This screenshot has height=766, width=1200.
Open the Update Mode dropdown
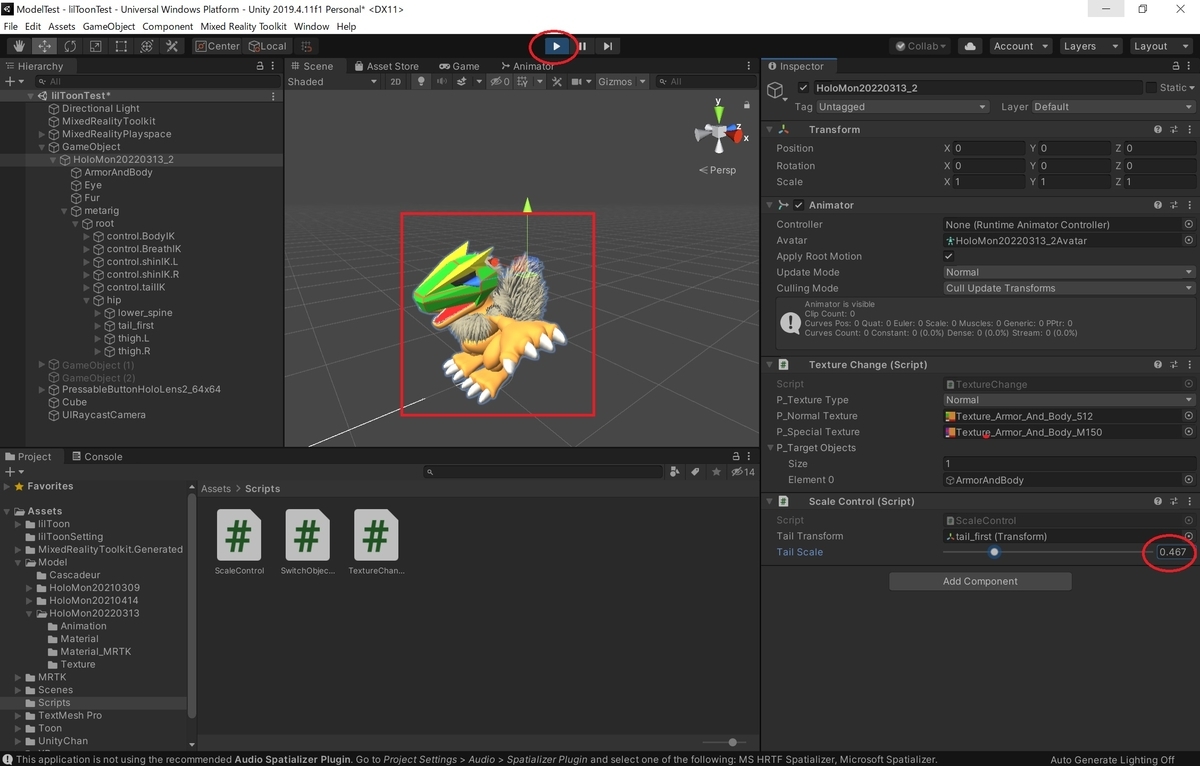(1069, 272)
